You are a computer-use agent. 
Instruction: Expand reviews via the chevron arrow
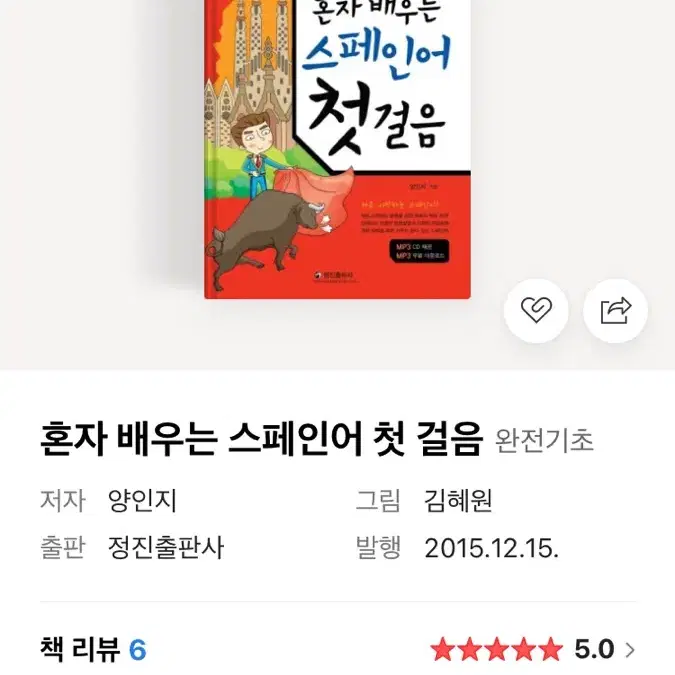point(630,650)
